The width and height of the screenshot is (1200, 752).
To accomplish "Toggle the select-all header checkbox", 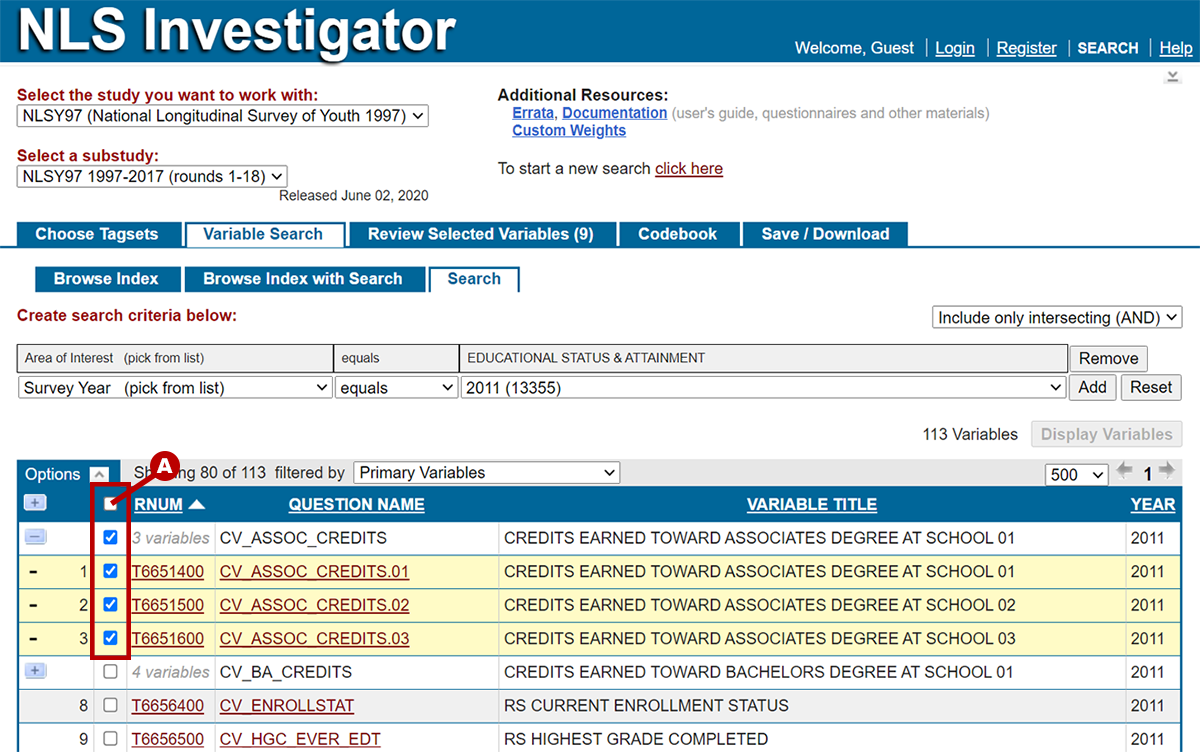I will (111, 504).
